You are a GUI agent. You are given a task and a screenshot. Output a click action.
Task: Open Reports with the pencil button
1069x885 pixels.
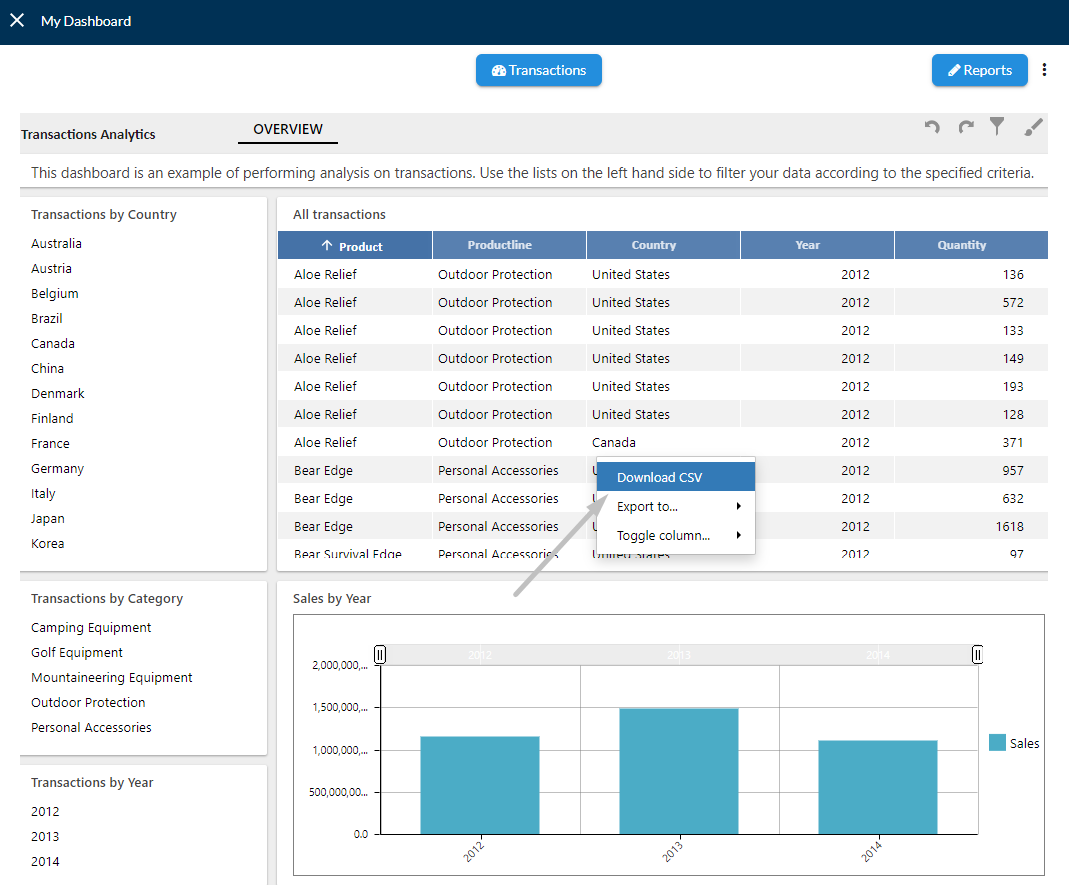980,70
